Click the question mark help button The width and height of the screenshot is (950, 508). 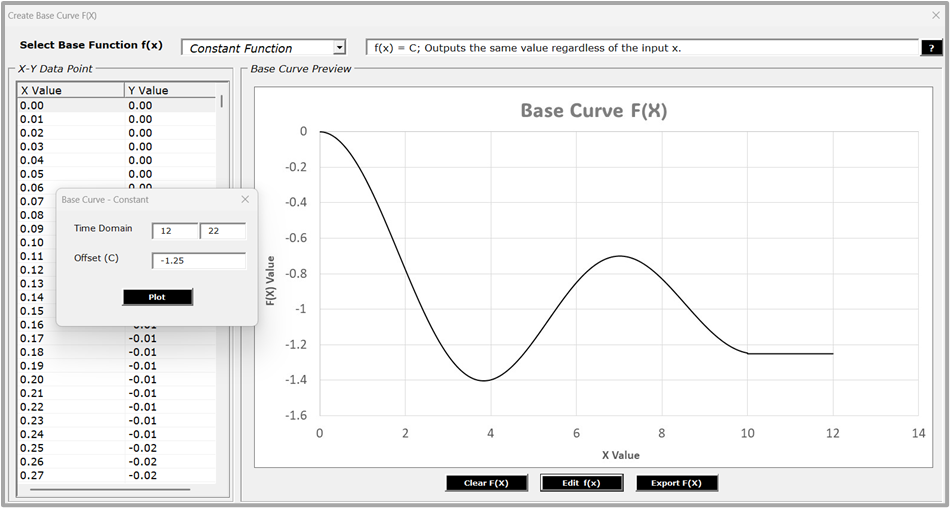931,48
